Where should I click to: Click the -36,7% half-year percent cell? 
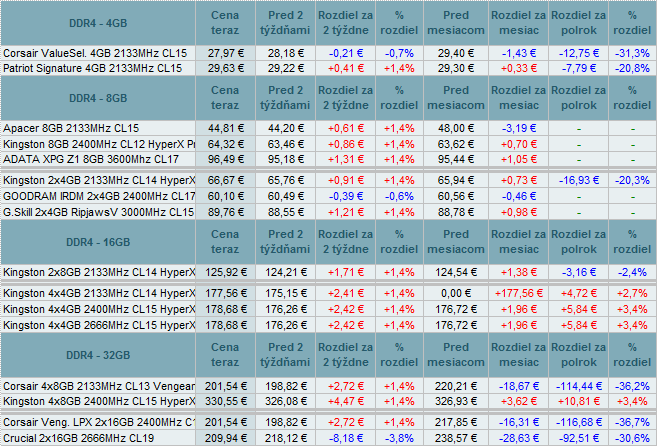click(x=632, y=422)
